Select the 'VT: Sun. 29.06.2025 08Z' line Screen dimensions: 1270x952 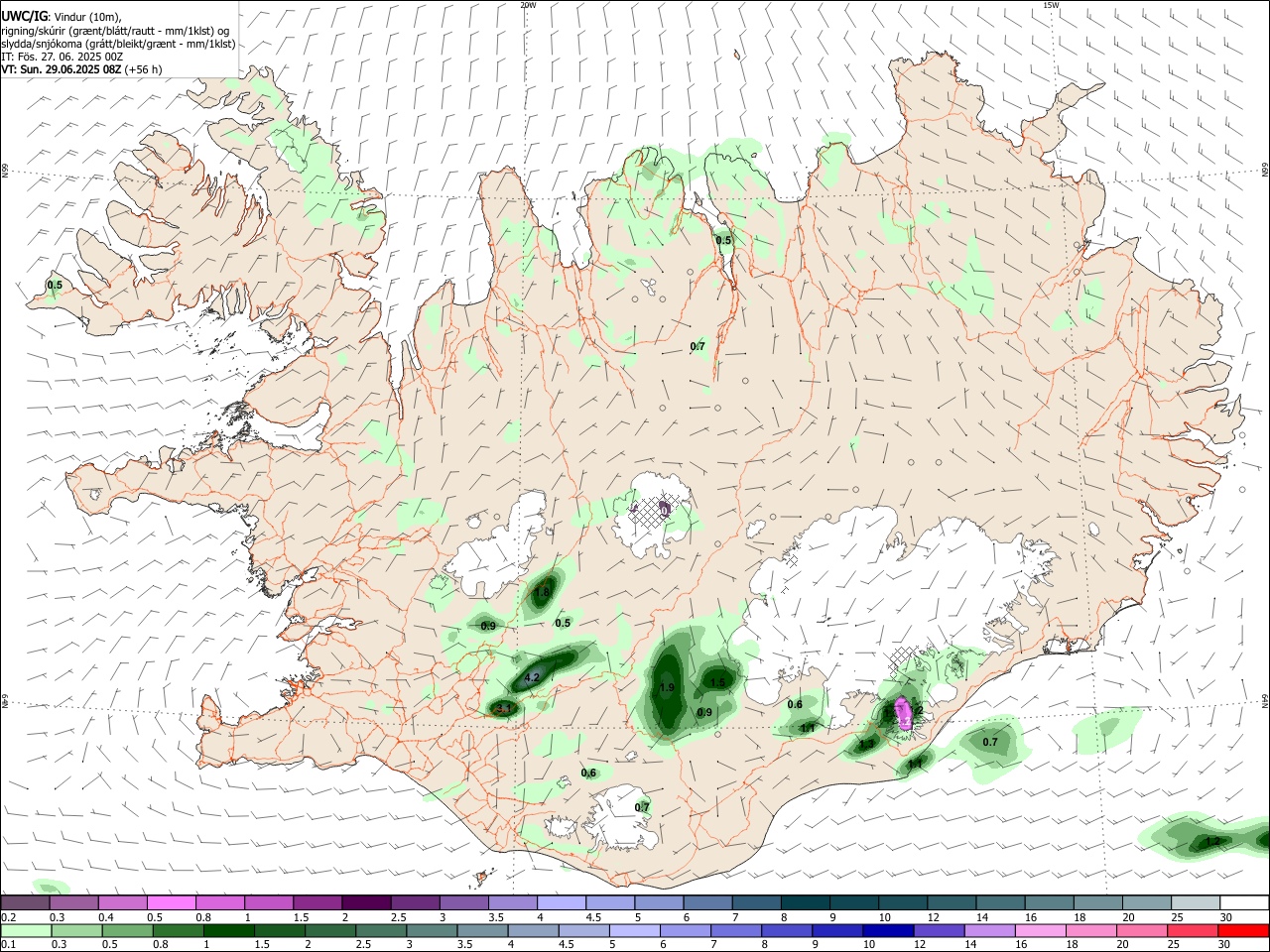pyautogui.click(x=63, y=69)
